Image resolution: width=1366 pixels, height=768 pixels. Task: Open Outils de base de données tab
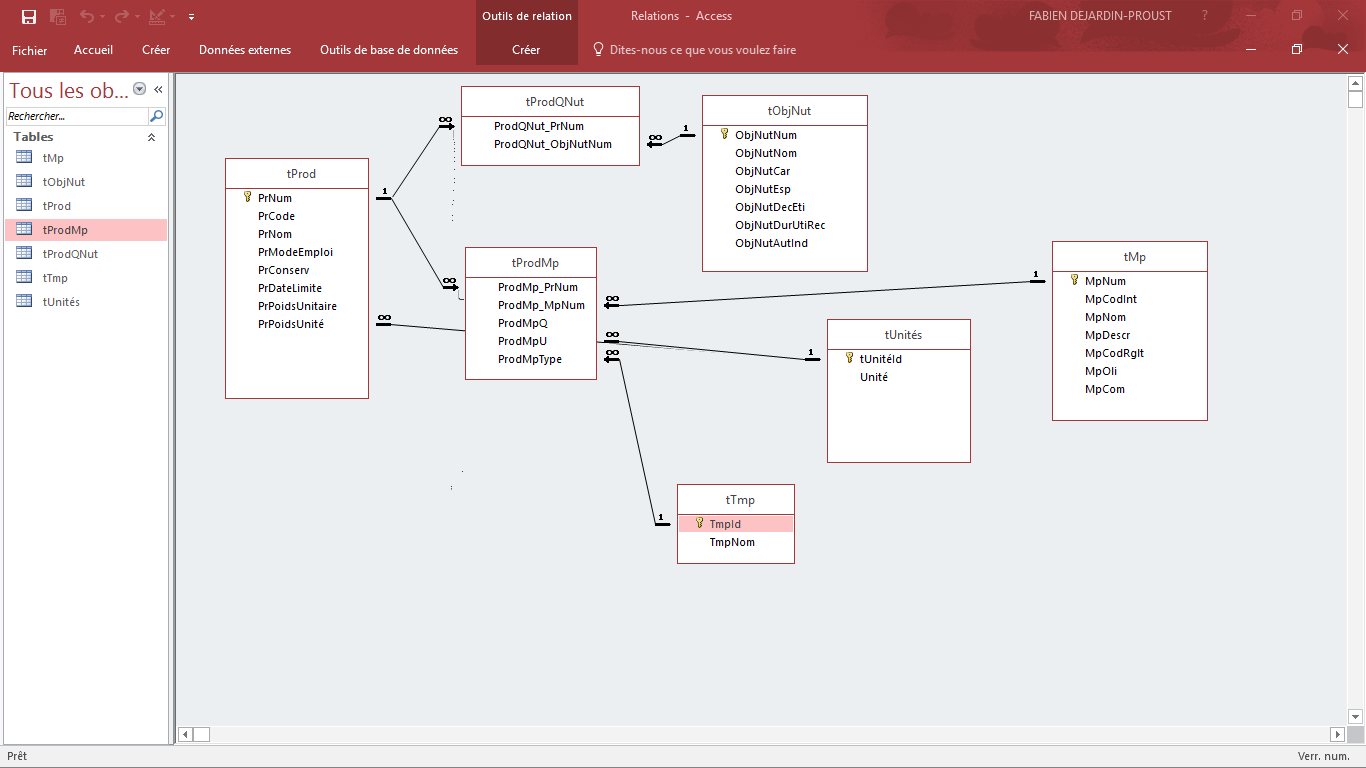(389, 50)
